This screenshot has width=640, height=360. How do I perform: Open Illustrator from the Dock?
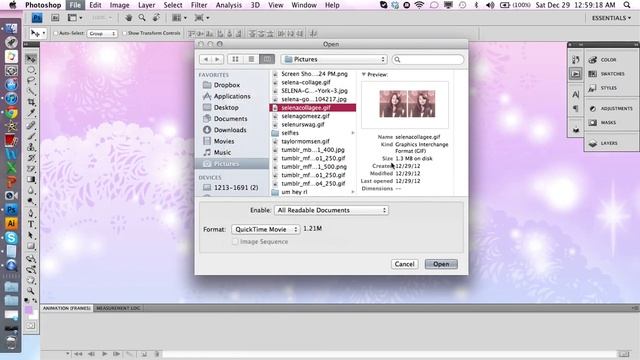[x=11, y=224]
